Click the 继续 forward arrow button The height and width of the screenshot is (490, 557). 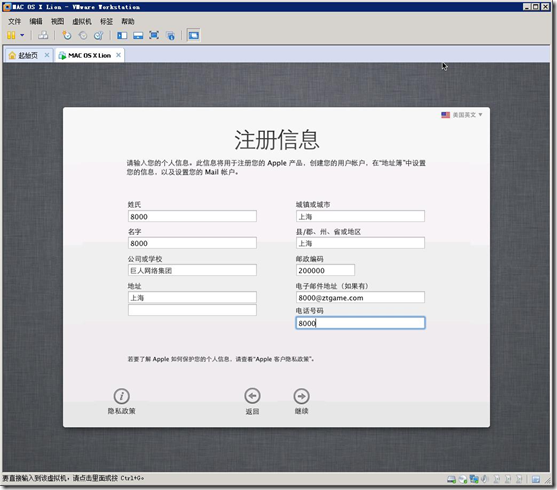pos(301,396)
